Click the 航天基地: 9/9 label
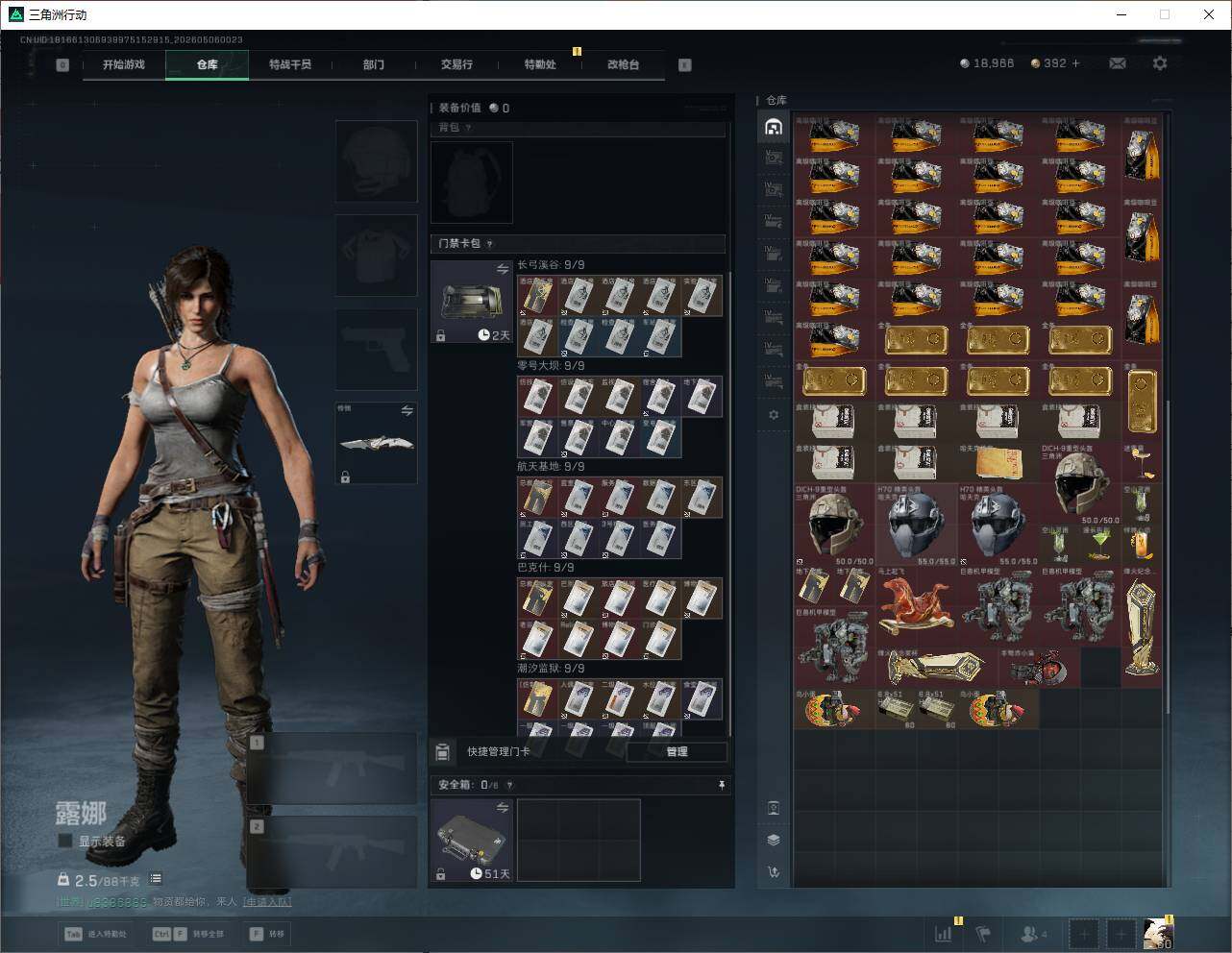This screenshot has width=1232, height=953. [x=551, y=467]
